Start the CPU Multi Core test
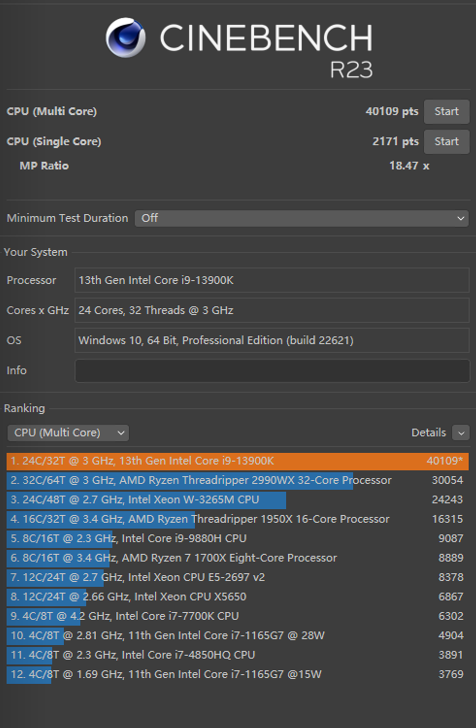This screenshot has height=728, width=476. click(x=446, y=111)
